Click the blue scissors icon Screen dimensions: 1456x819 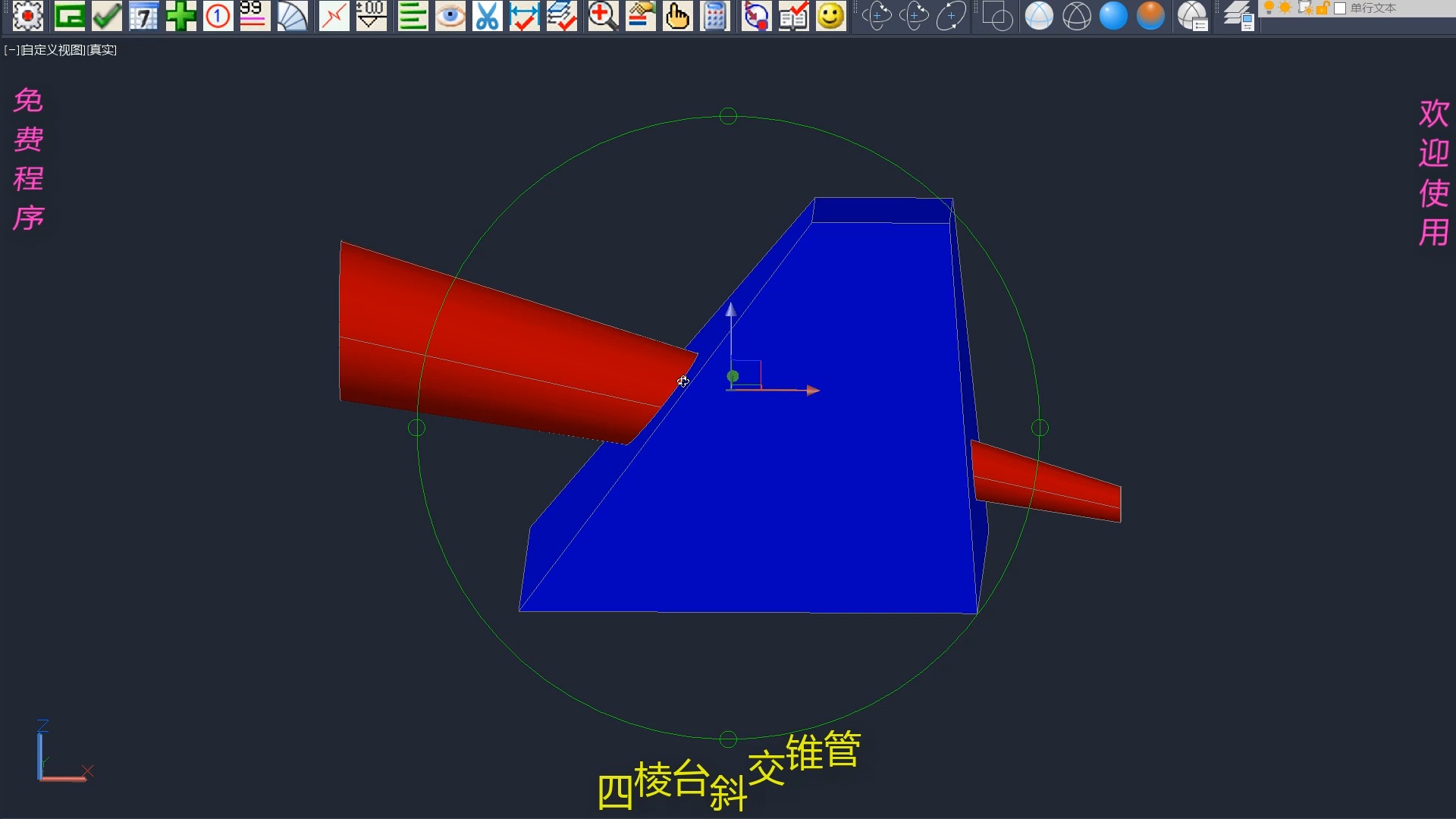click(x=487, y=15)
